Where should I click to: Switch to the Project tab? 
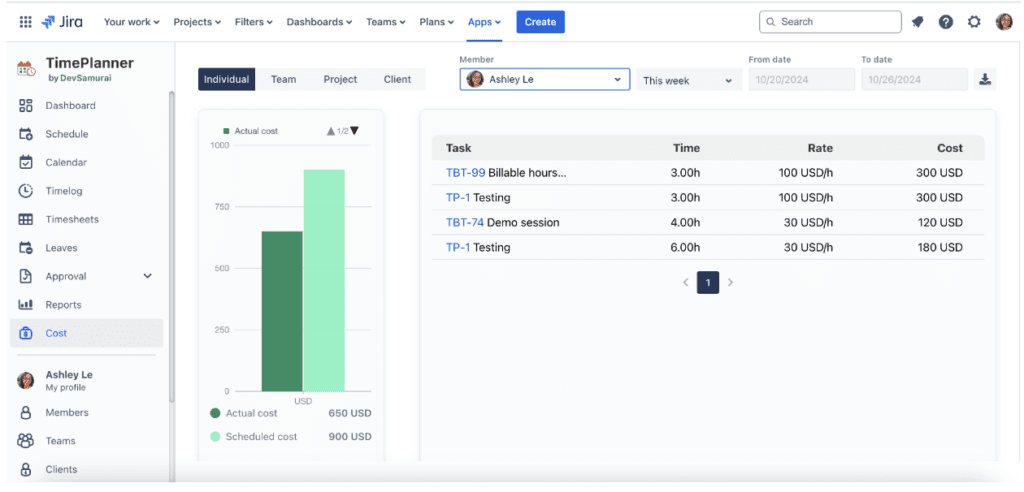tap(340, 79)
